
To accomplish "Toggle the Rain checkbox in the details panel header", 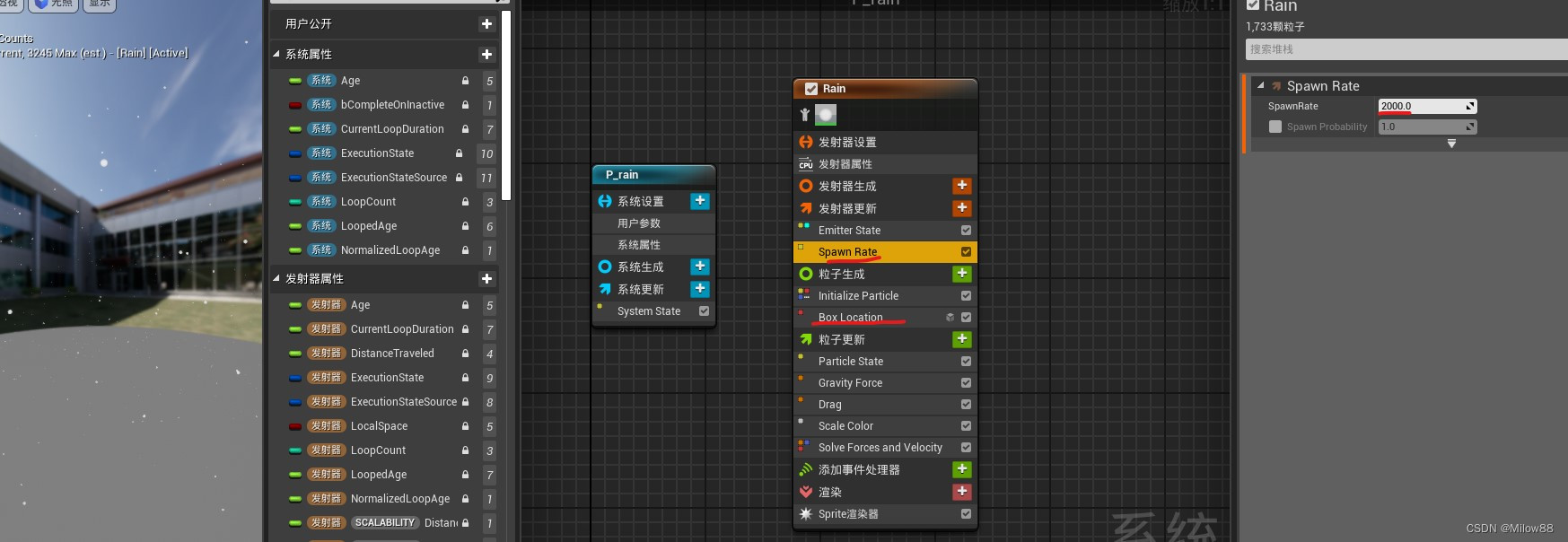I will pos(1253,5).
